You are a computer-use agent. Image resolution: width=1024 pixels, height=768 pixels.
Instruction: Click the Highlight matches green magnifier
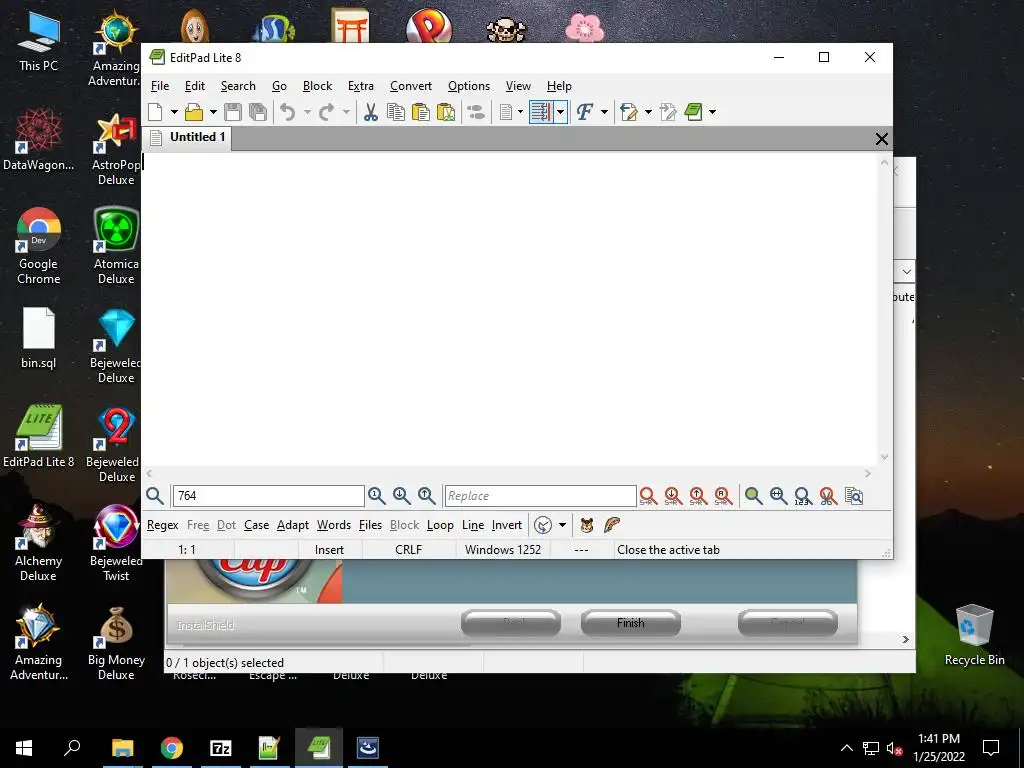(754, 496)
